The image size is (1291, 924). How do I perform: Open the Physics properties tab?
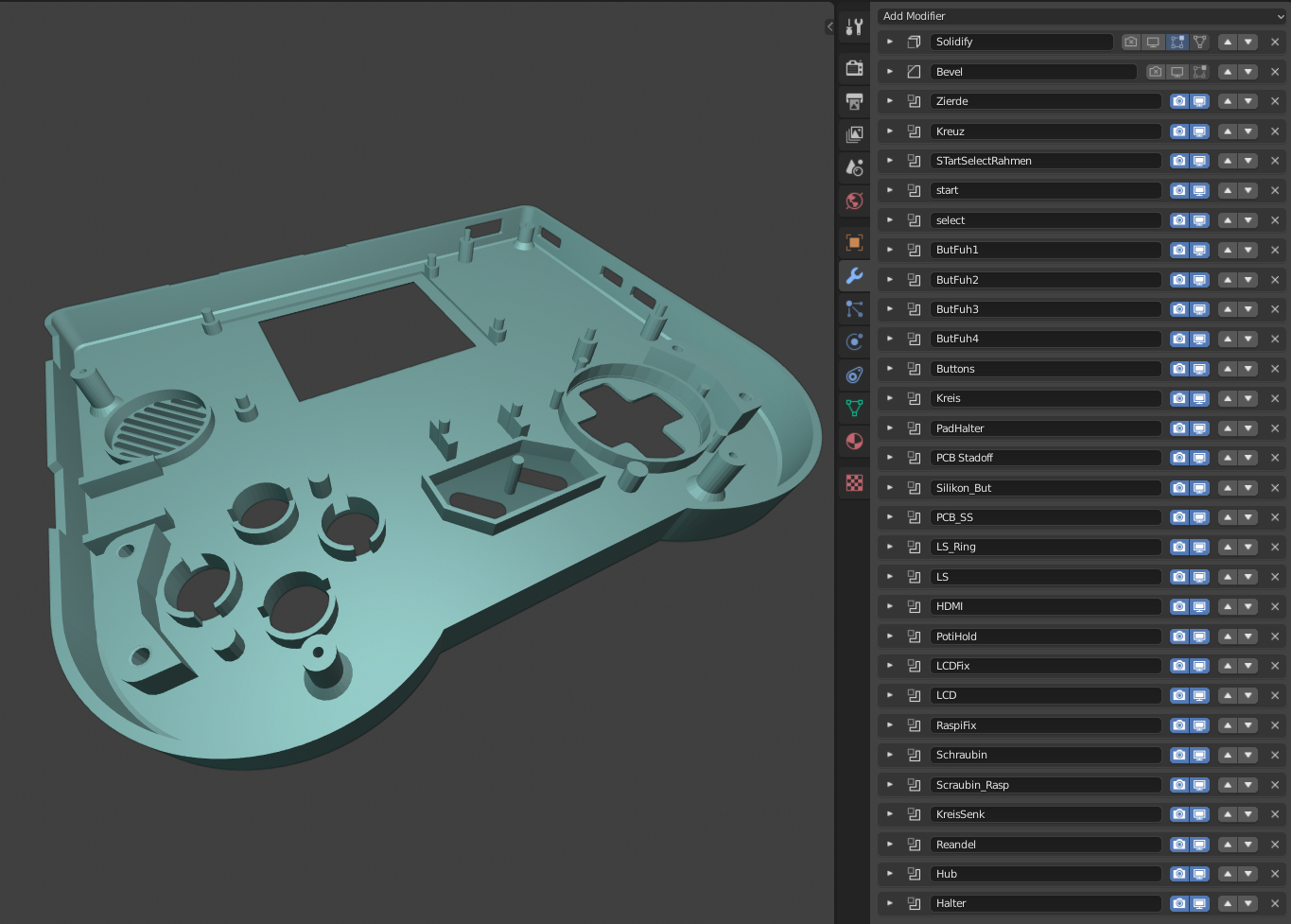(x=854, y=341)
